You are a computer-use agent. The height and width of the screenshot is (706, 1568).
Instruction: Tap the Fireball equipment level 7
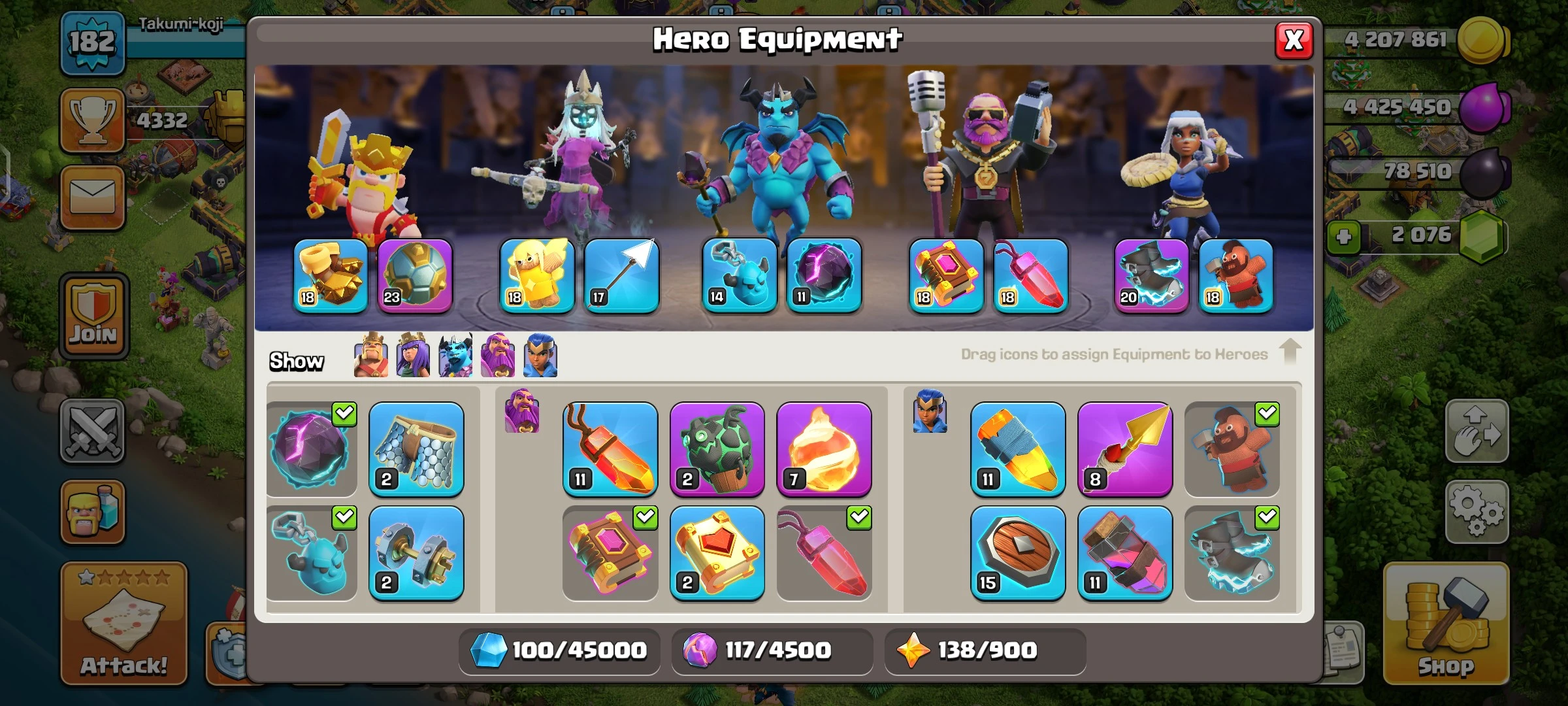click(x=824, y=449)
